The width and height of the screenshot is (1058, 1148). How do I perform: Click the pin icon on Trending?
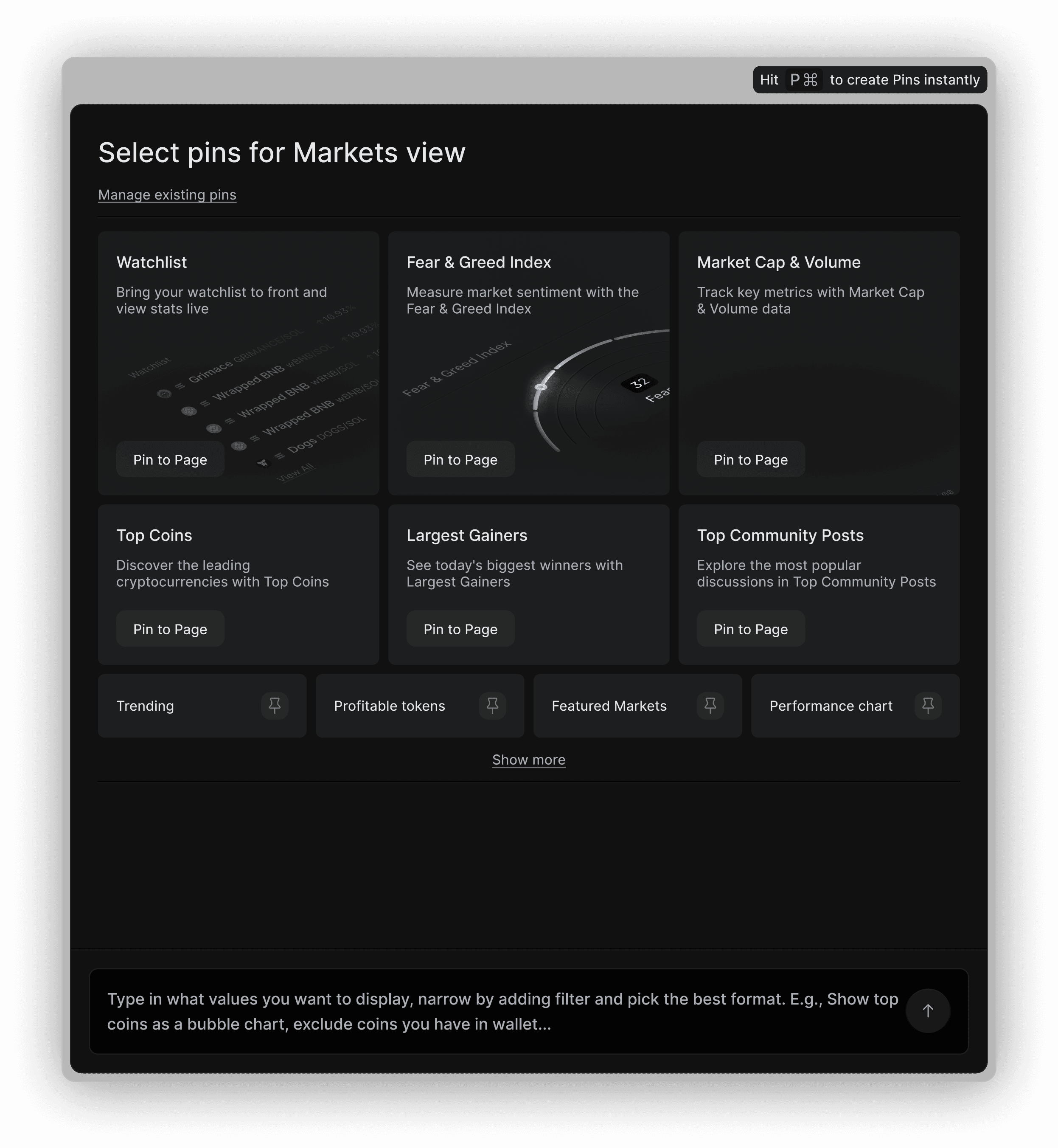point(274,705)
